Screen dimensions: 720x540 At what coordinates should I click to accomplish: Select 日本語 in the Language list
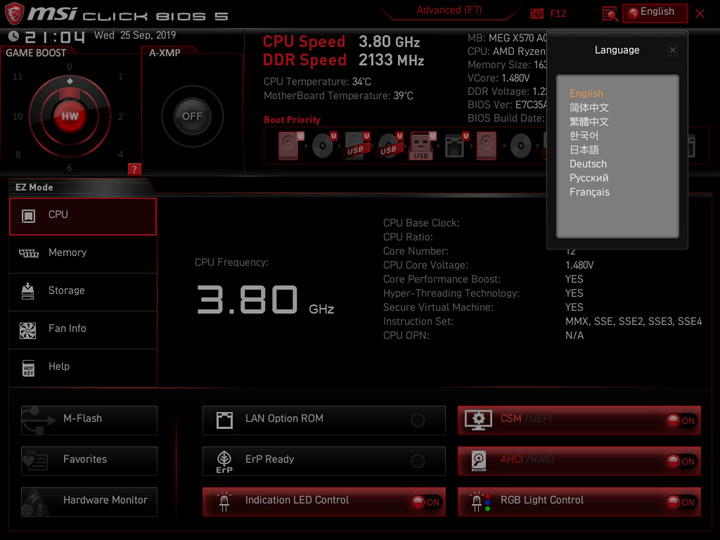(x=584, y=150)
